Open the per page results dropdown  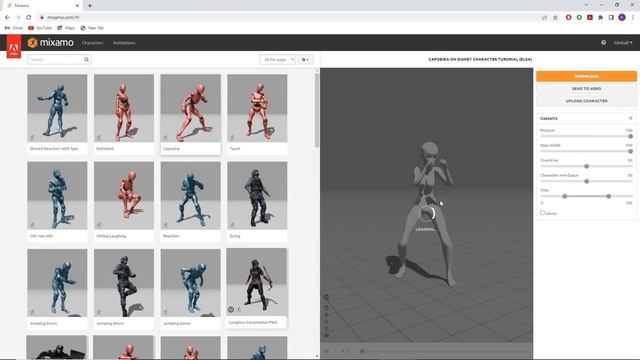[x=278, y=60]
